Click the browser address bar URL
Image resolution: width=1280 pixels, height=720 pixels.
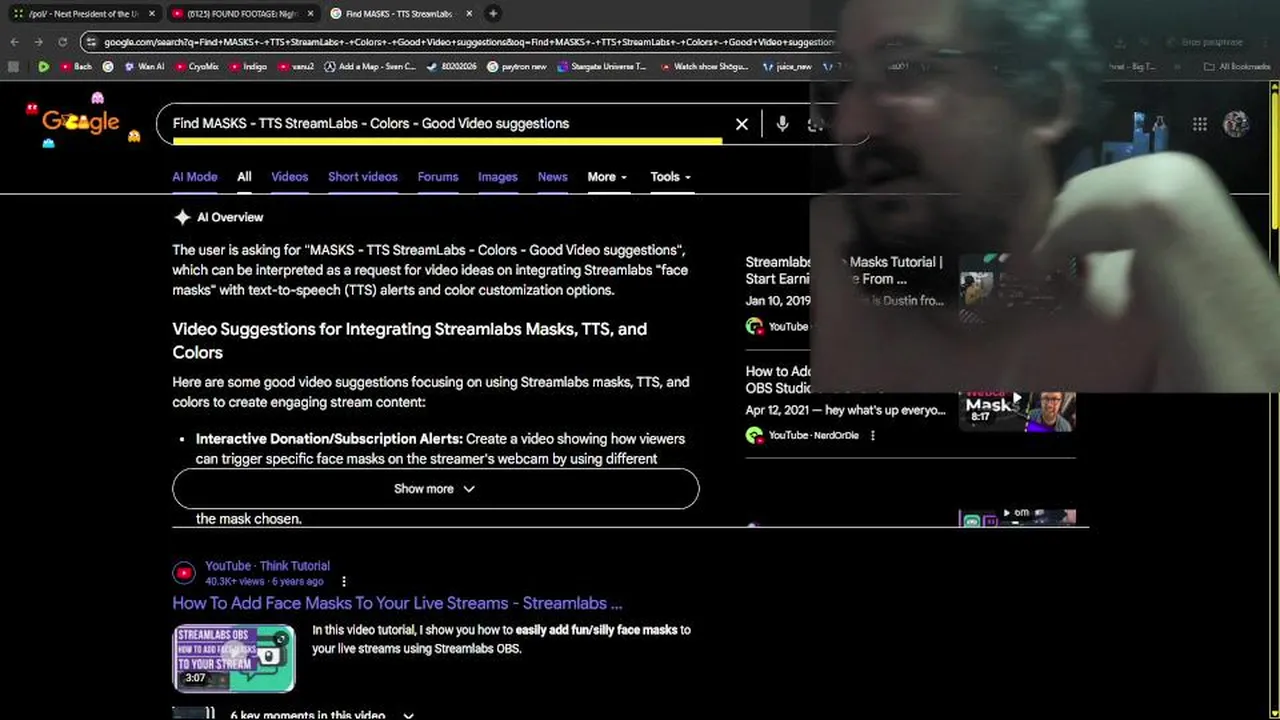coord(468,42)
